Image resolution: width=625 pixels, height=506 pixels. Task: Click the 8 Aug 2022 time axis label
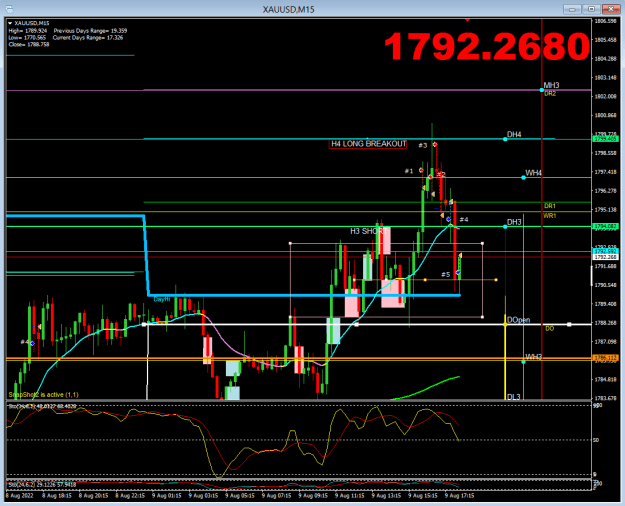point(20,496)
